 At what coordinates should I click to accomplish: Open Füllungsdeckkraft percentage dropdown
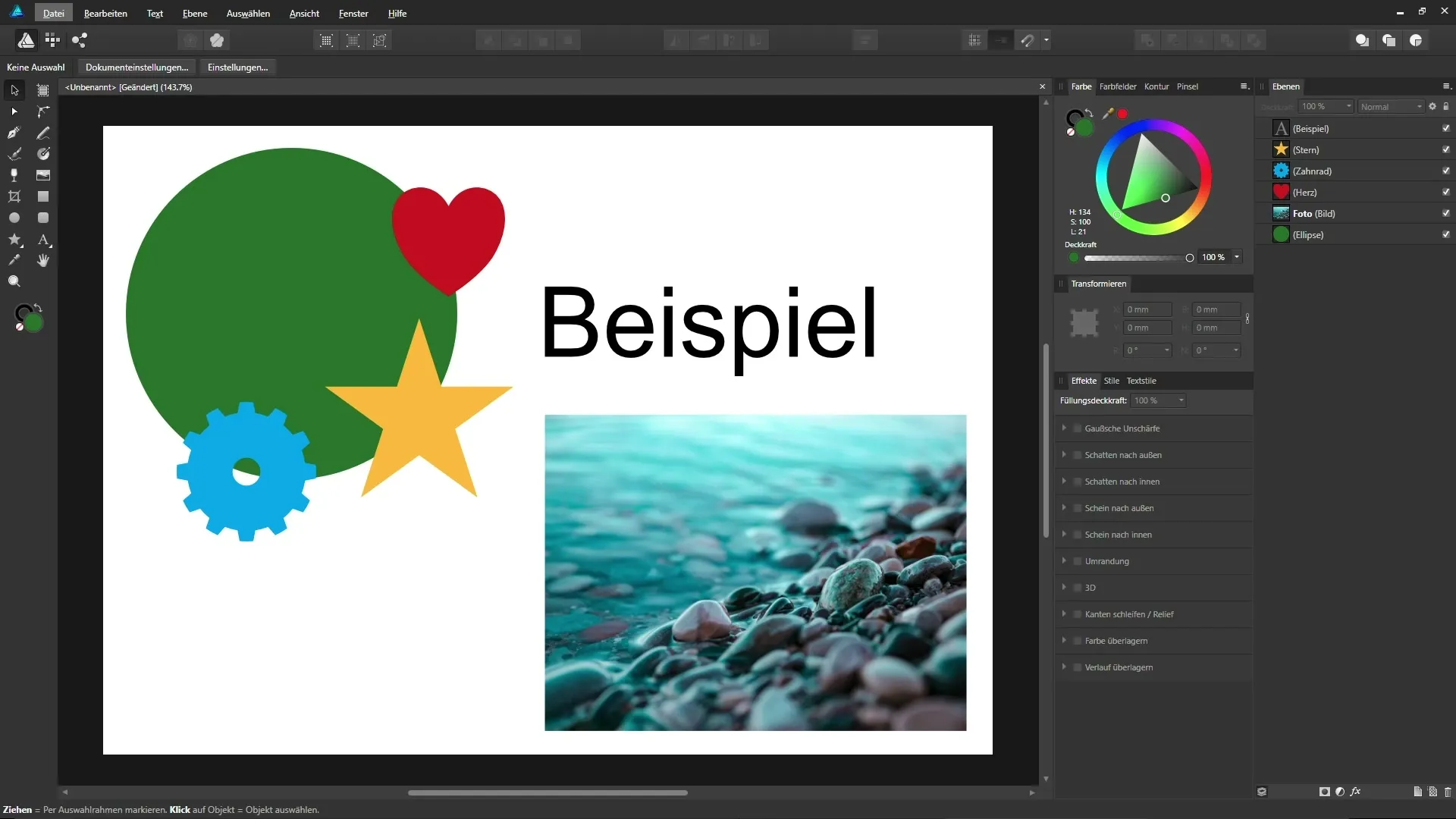(x=1181, y=400)
